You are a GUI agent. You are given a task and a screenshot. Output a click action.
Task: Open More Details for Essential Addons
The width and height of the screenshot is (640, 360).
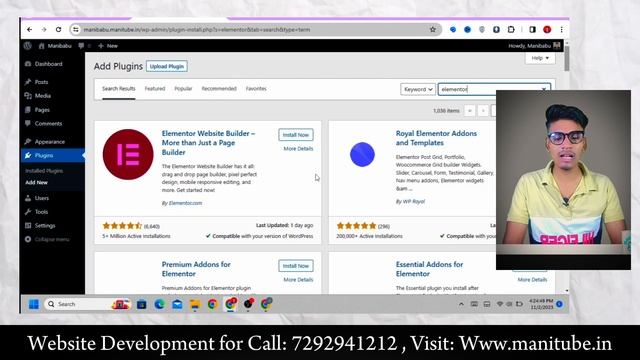(532, 280)
